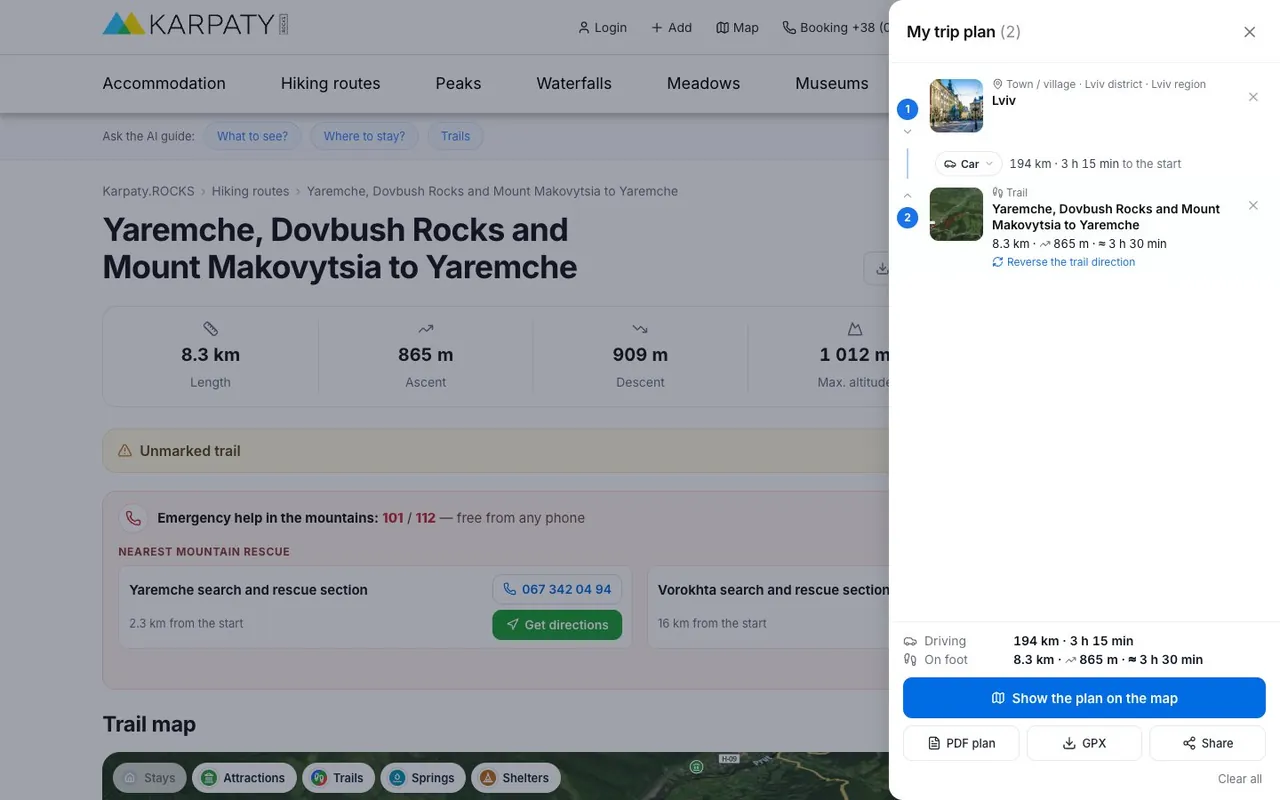Go to Karpaty.ROCKS breadcrumb
The height and width of the screenshot is (800, 1280).
tap(148, 191)
